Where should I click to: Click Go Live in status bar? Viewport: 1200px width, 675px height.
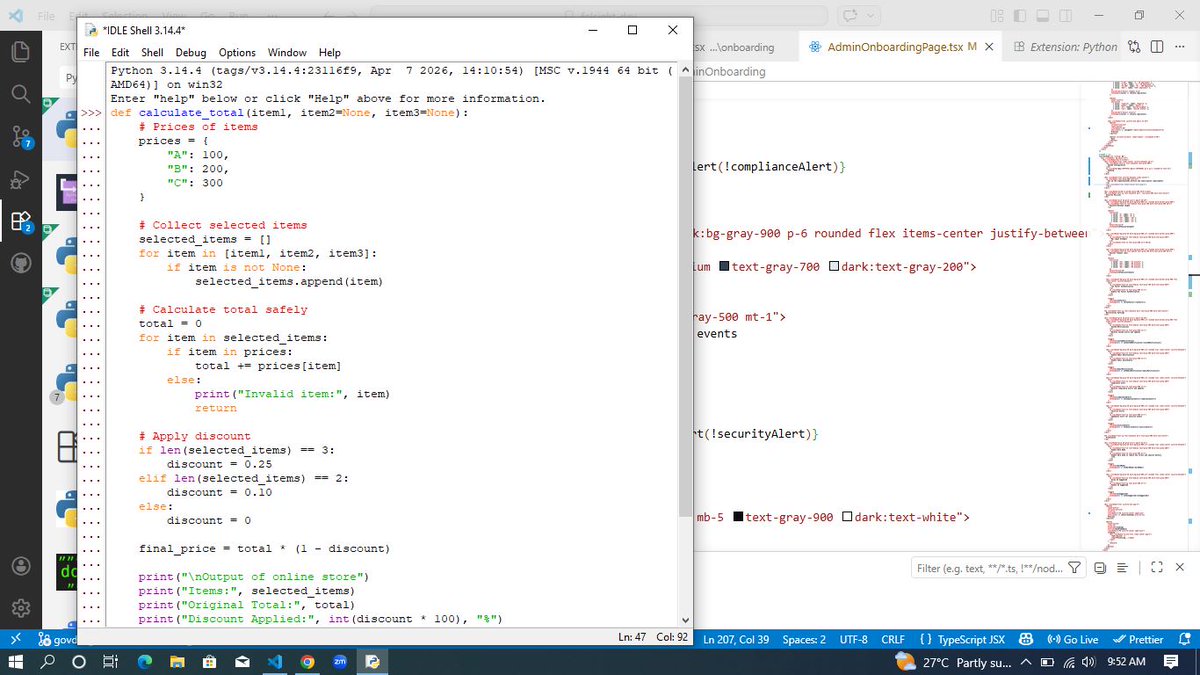click(x=1072, y=639)
